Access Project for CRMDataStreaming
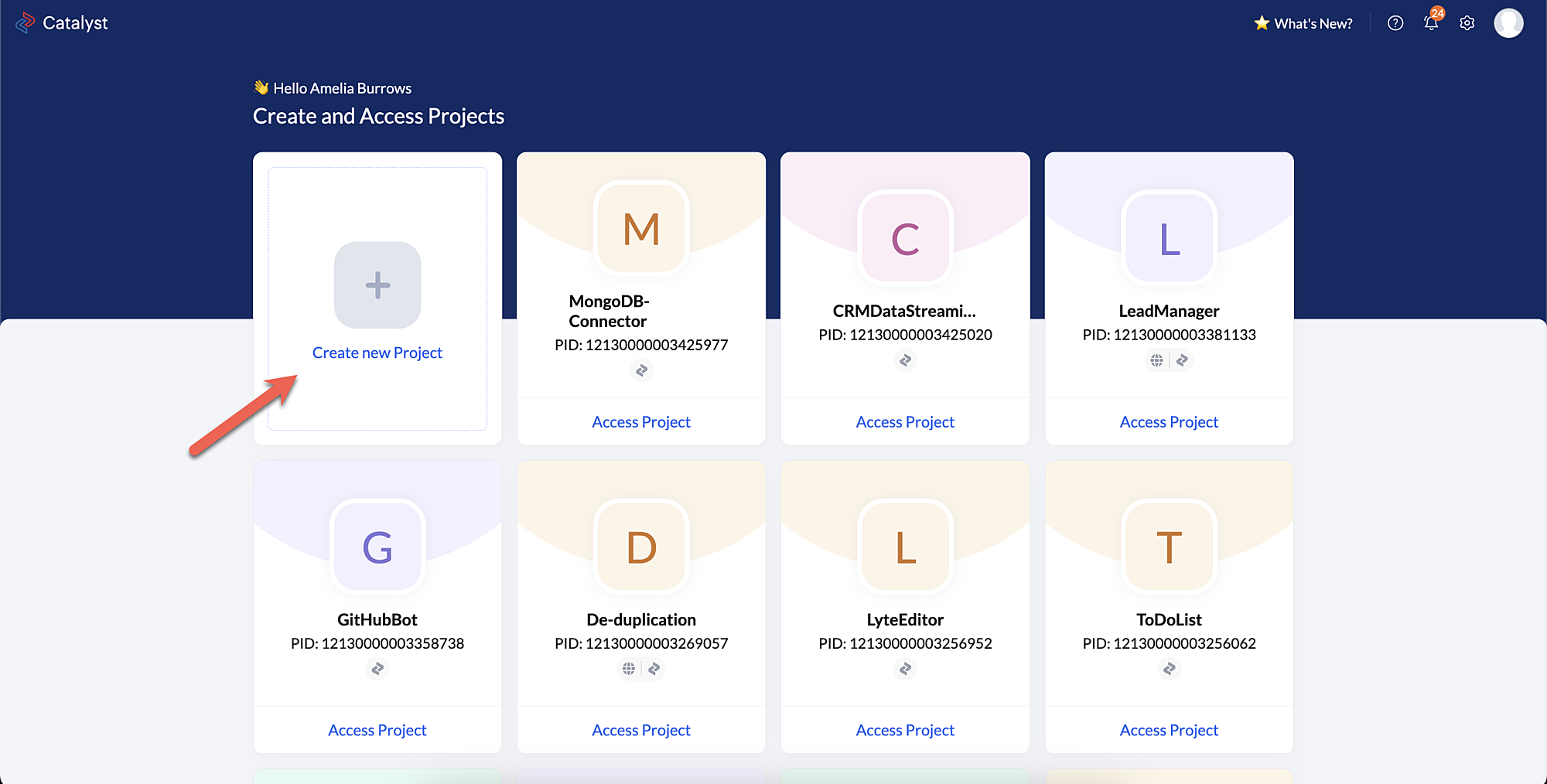The height and width of the screenshot is (784, 1547). pyautogui.click(x=905, y=422)
